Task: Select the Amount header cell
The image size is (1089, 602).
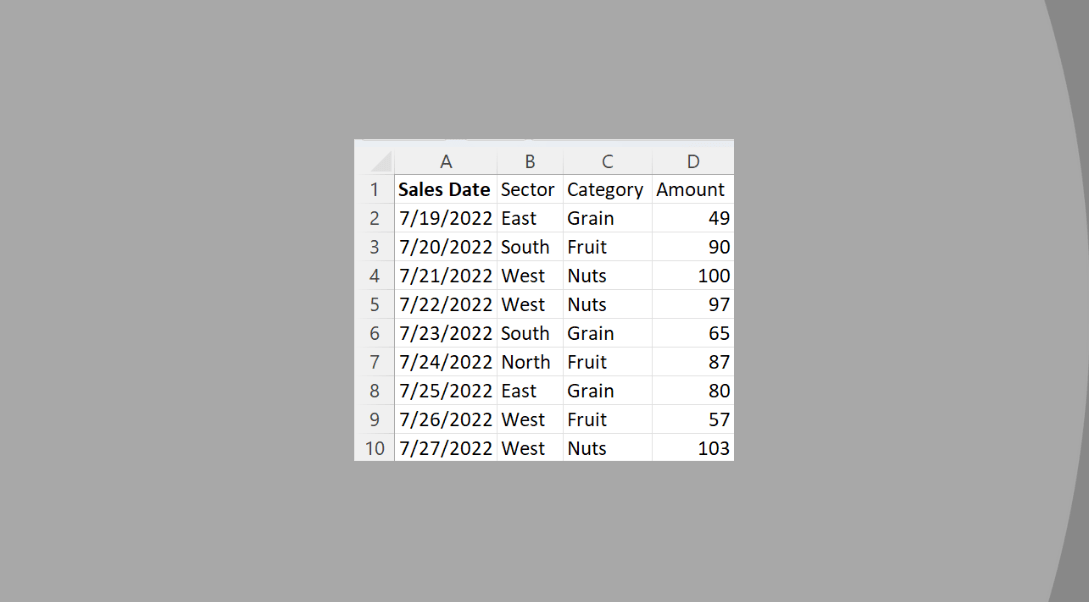Action: click(x=691, y=189)
